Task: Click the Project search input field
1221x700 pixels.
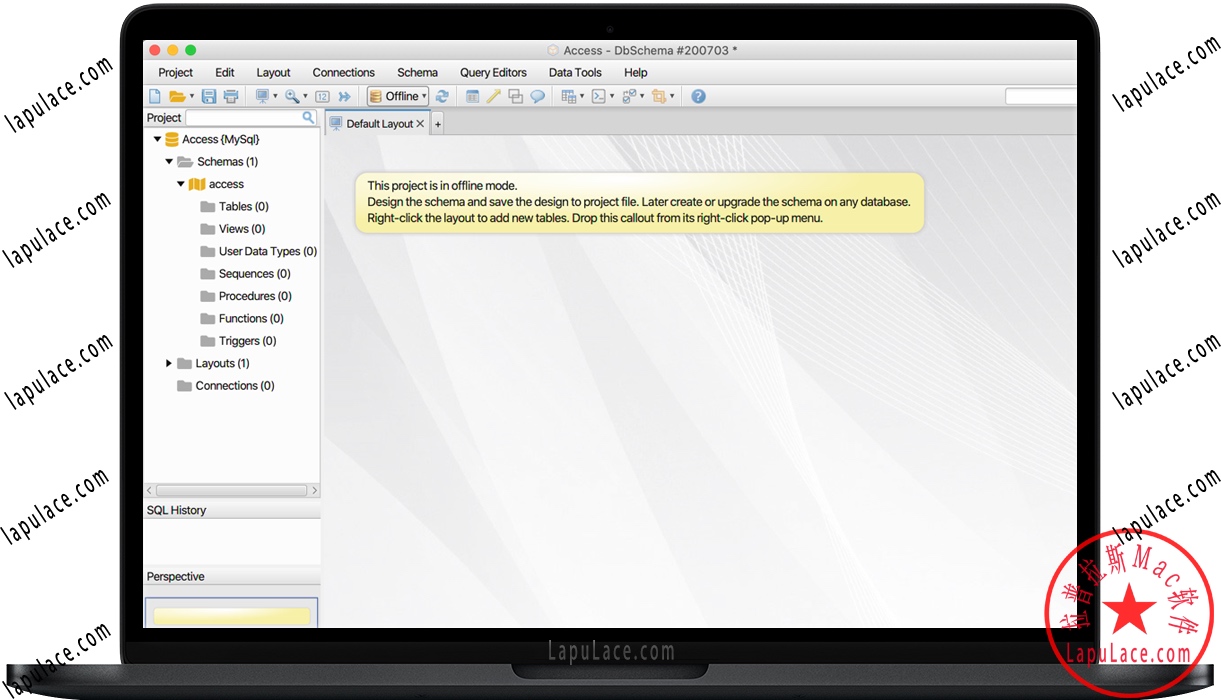Action: pos(243,118)
